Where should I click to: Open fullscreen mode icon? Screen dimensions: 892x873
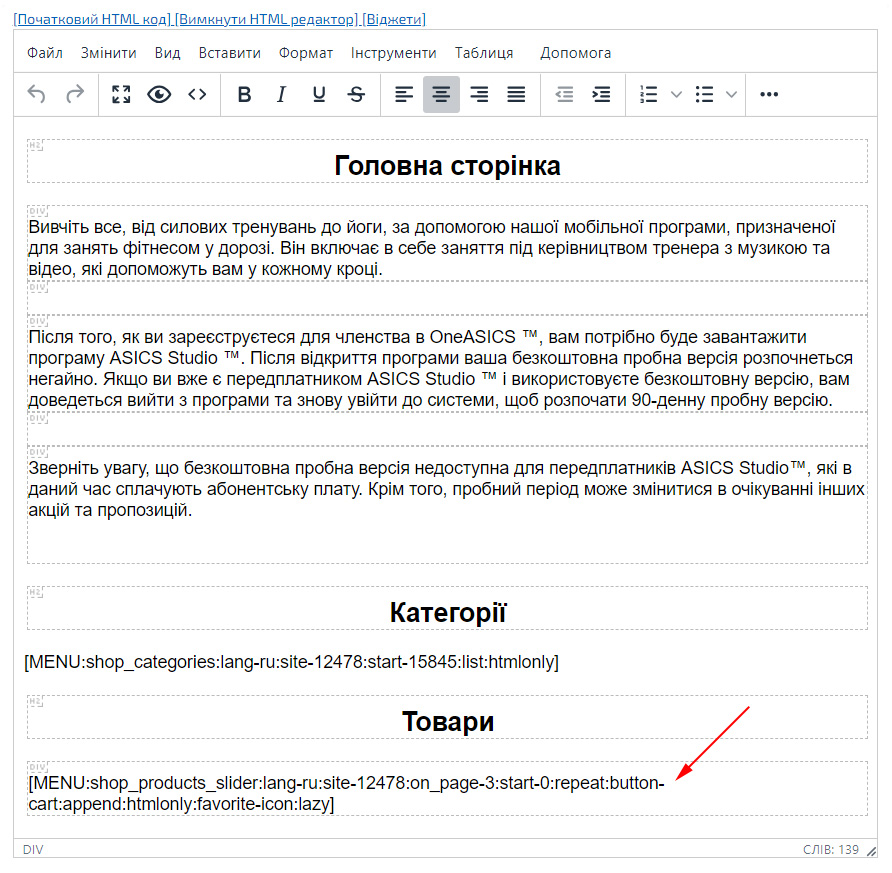point(121,94)
